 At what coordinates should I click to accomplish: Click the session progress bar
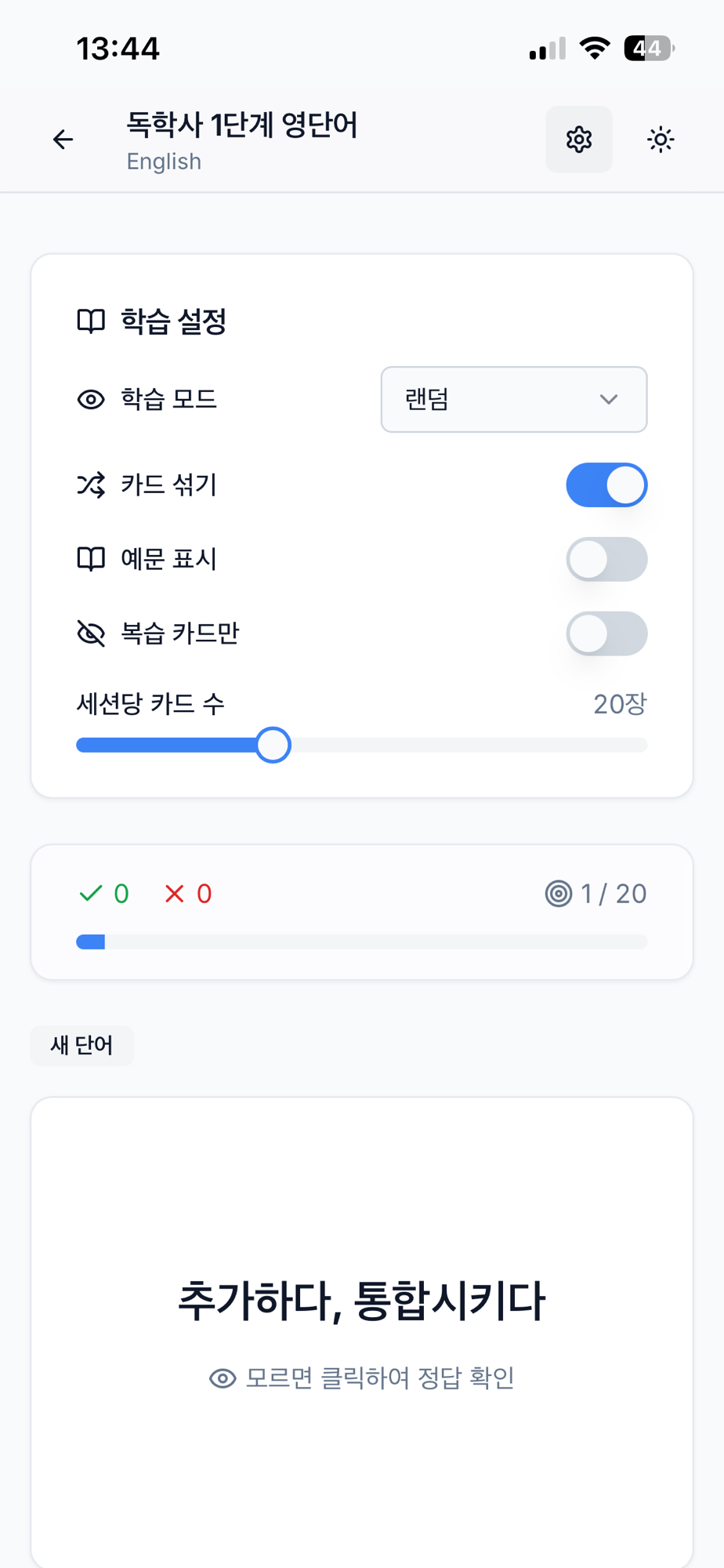pos(362,942)
